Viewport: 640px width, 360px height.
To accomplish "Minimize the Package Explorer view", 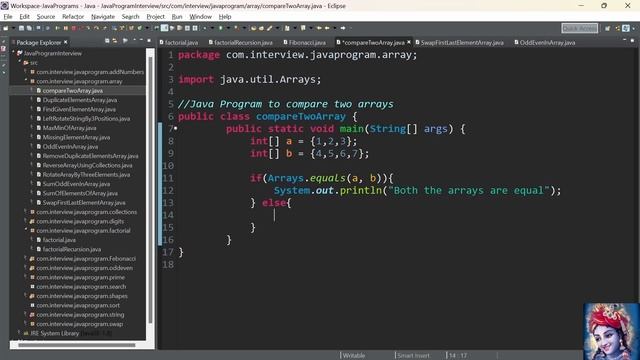I will click(141, 40).
